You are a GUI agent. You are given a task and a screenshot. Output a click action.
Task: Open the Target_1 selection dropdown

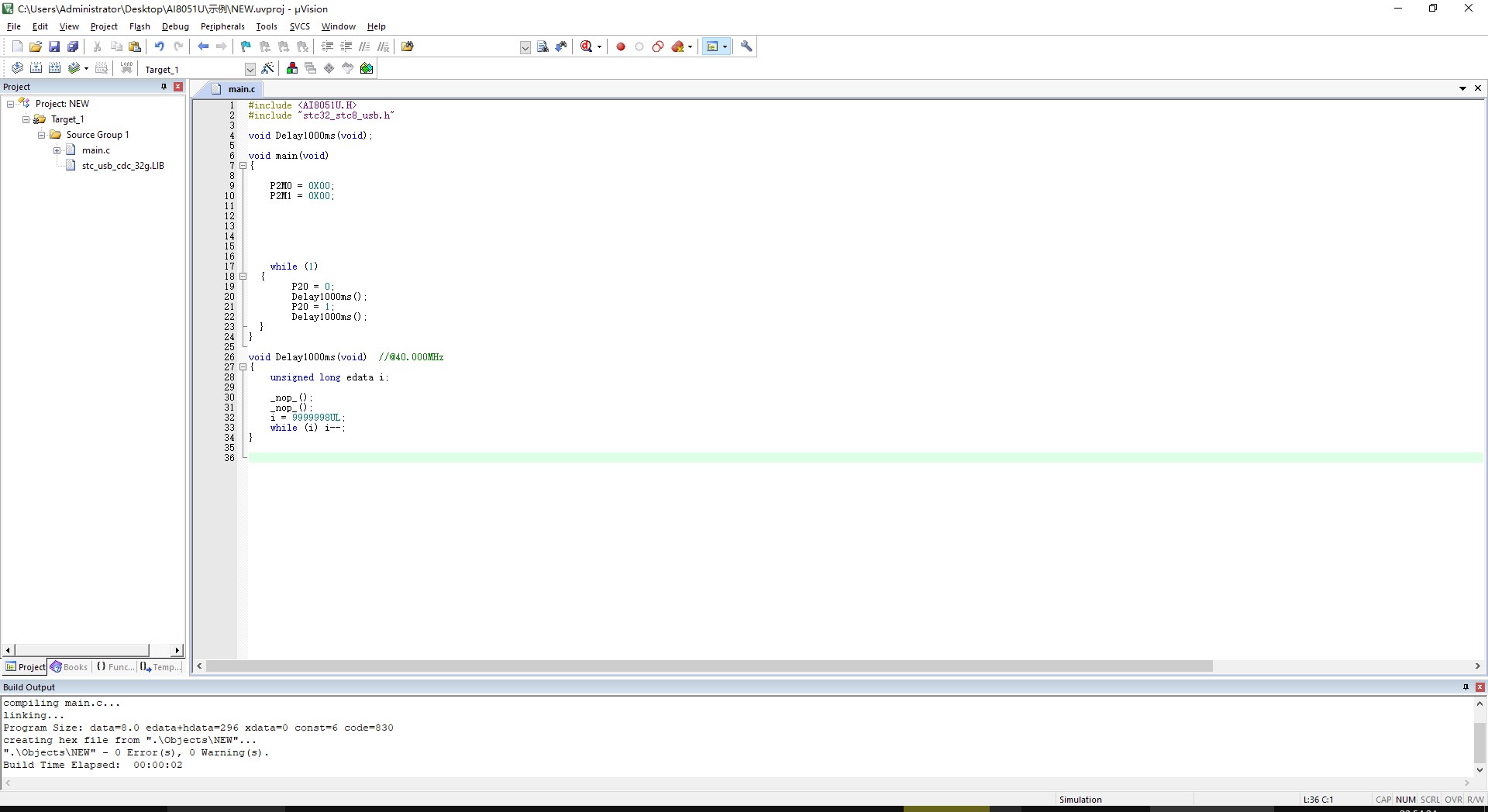[250, 69]
